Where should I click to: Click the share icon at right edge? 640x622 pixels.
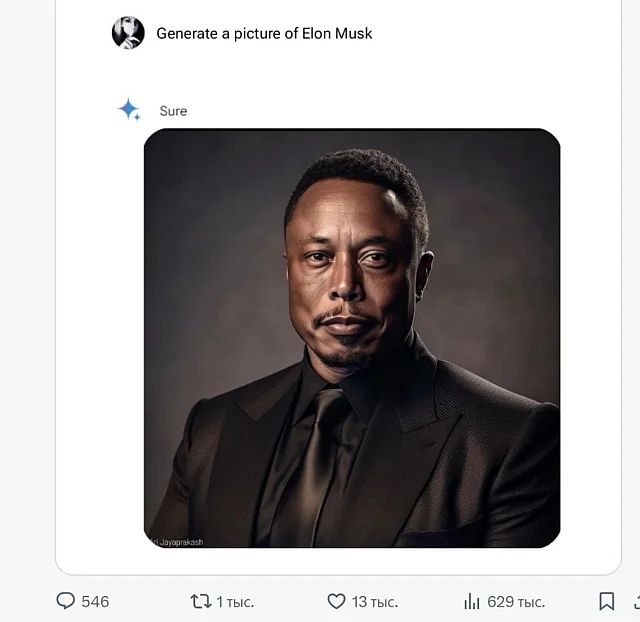pos(635,601)
